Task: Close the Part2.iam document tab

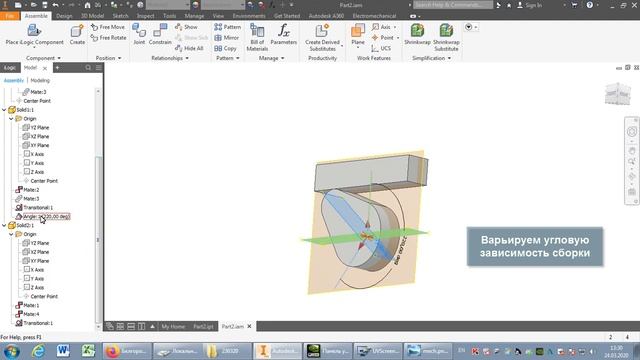Action: pyautogui.click(x=249, y=327)
